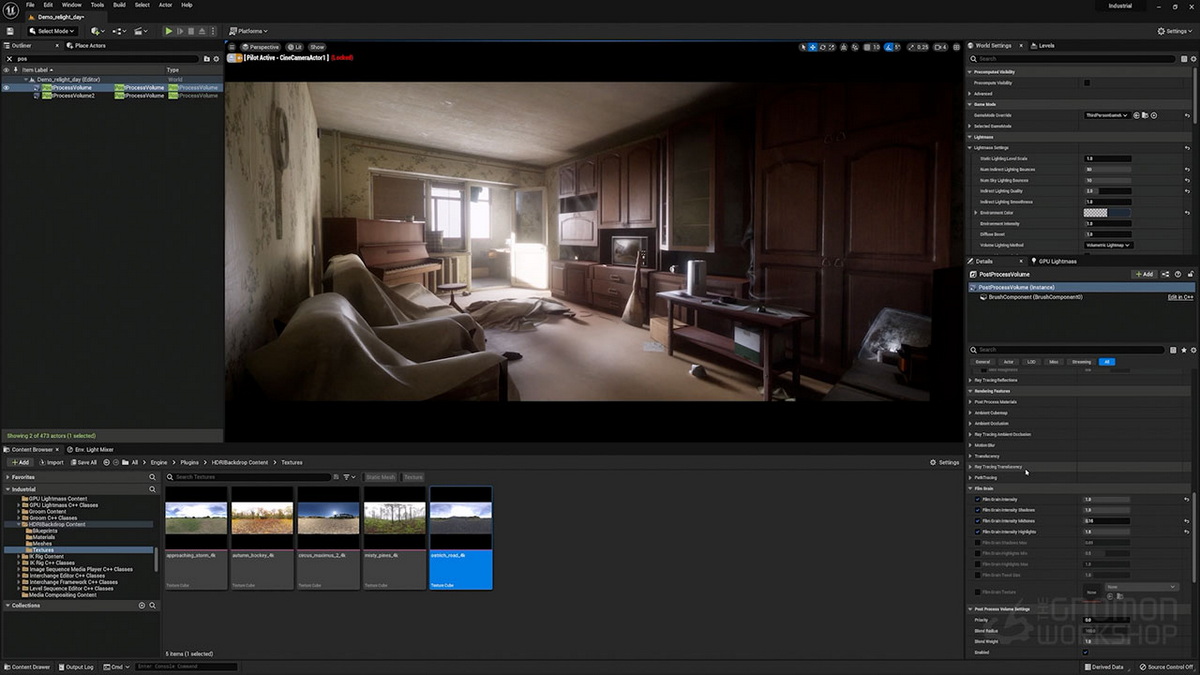1200x675 pixels.
Task: Click the Content Browser Add button
Action: point(20,462)
